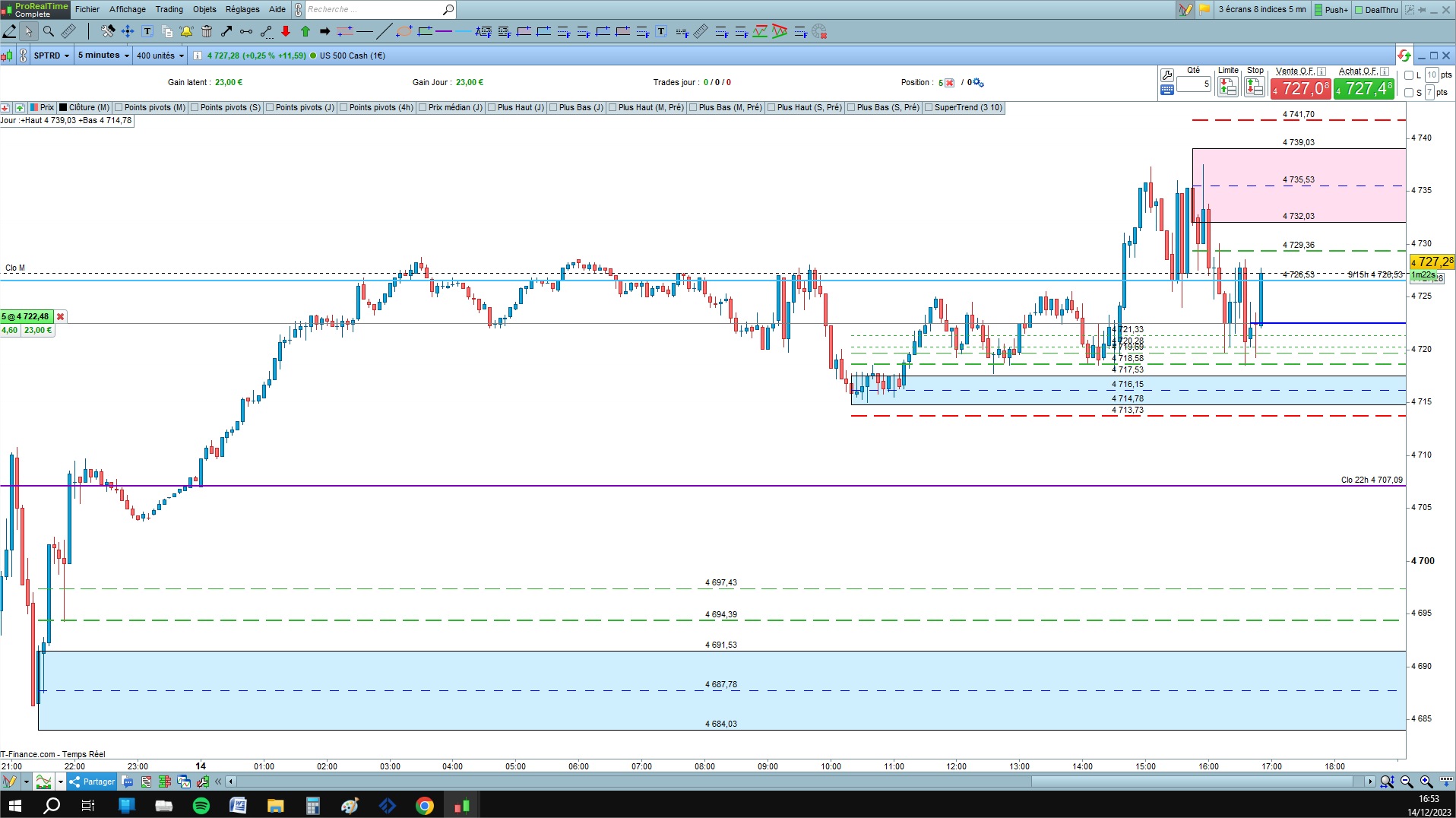Select the text T drawing tool
This screenshot has width=1456, height=818.
pos(147,31)
